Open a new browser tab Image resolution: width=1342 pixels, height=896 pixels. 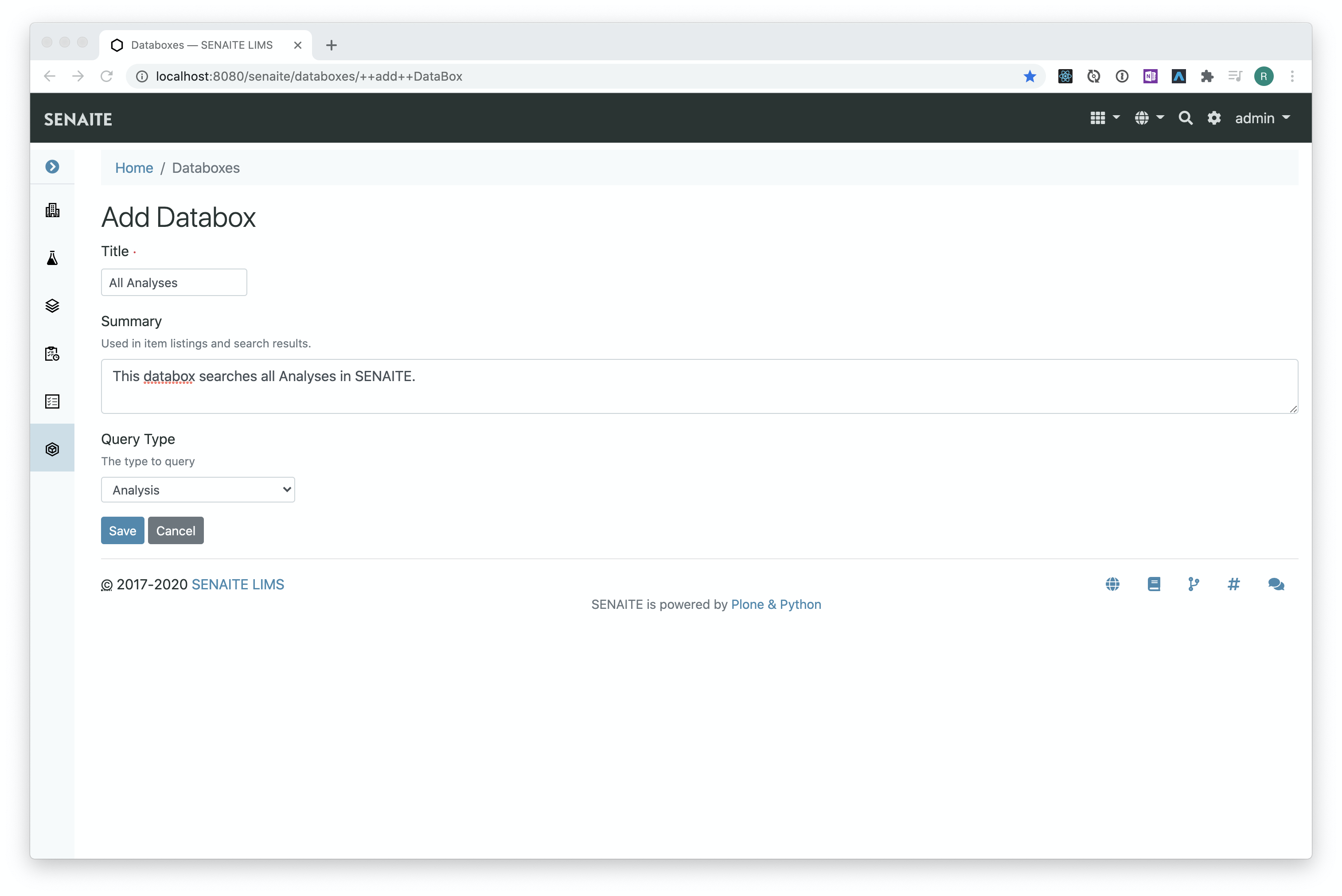pos(331,45)
